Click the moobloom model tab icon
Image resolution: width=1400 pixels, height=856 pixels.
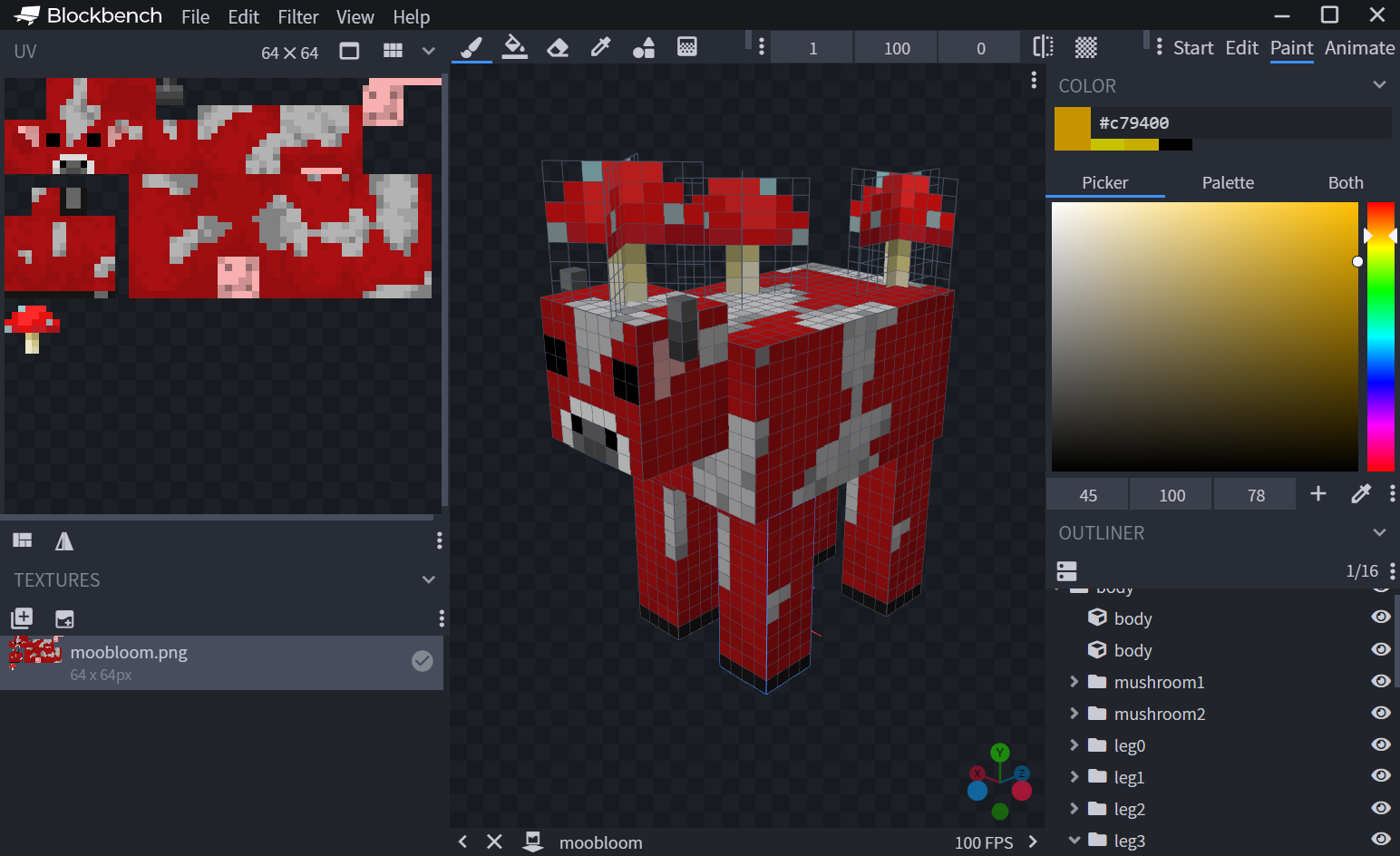pyautogui.click(x=533, y=841)
